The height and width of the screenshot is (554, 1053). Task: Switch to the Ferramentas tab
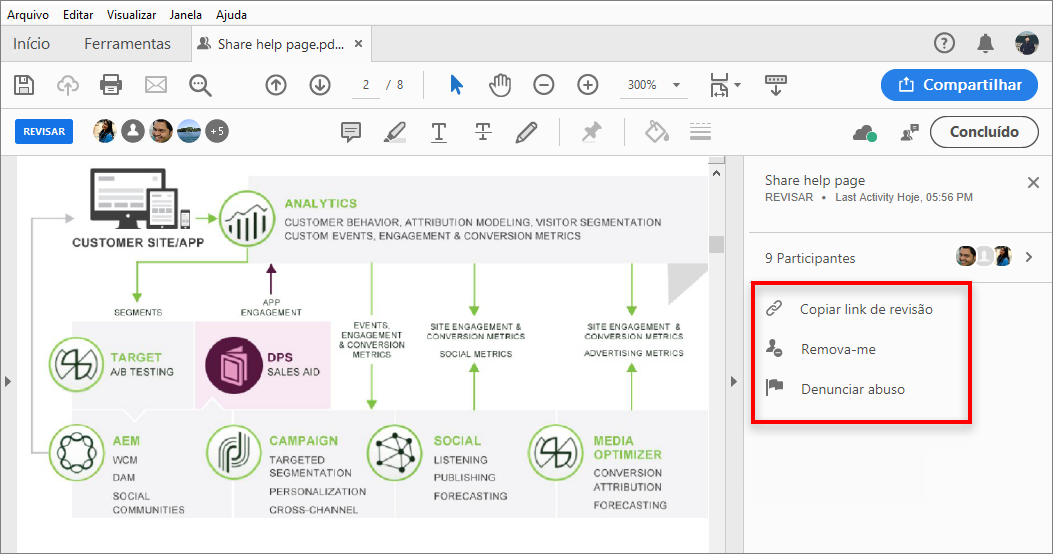tap(128, 44)
